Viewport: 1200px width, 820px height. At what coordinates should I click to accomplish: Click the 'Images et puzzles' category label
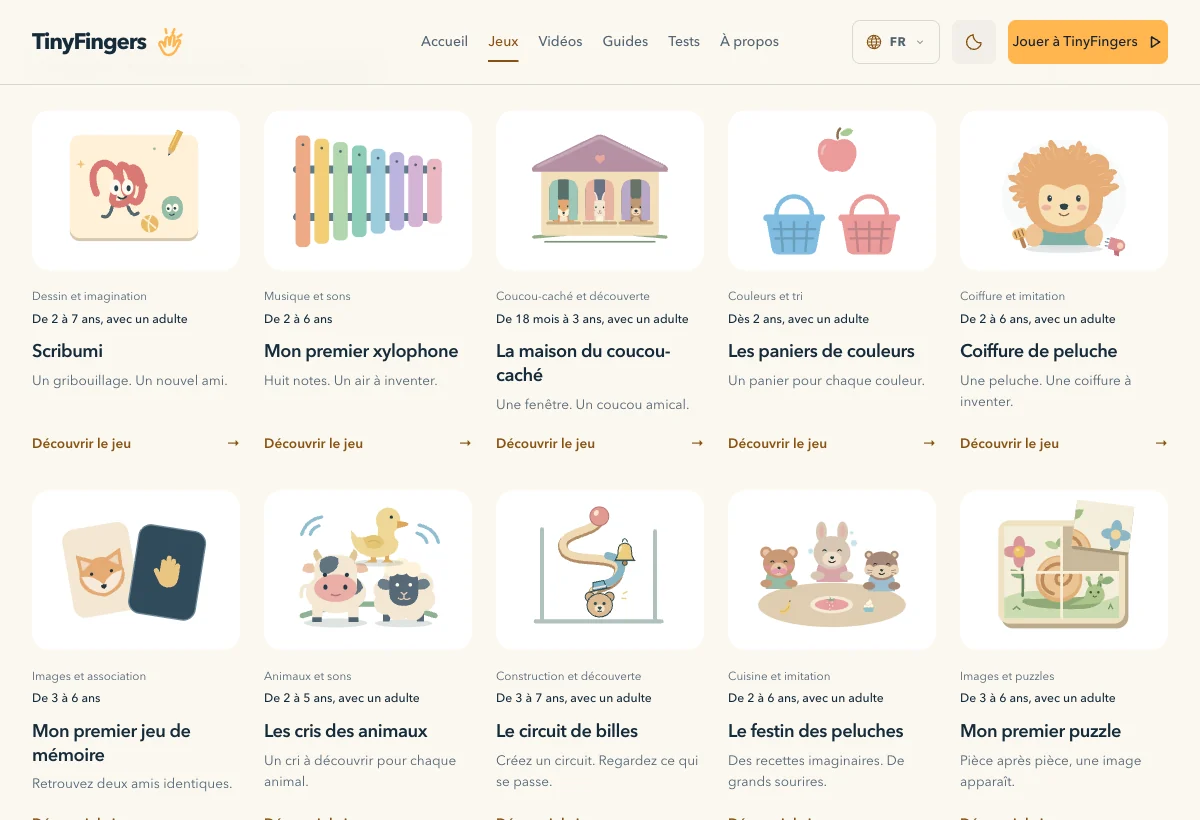click(x=1007, y=676)
